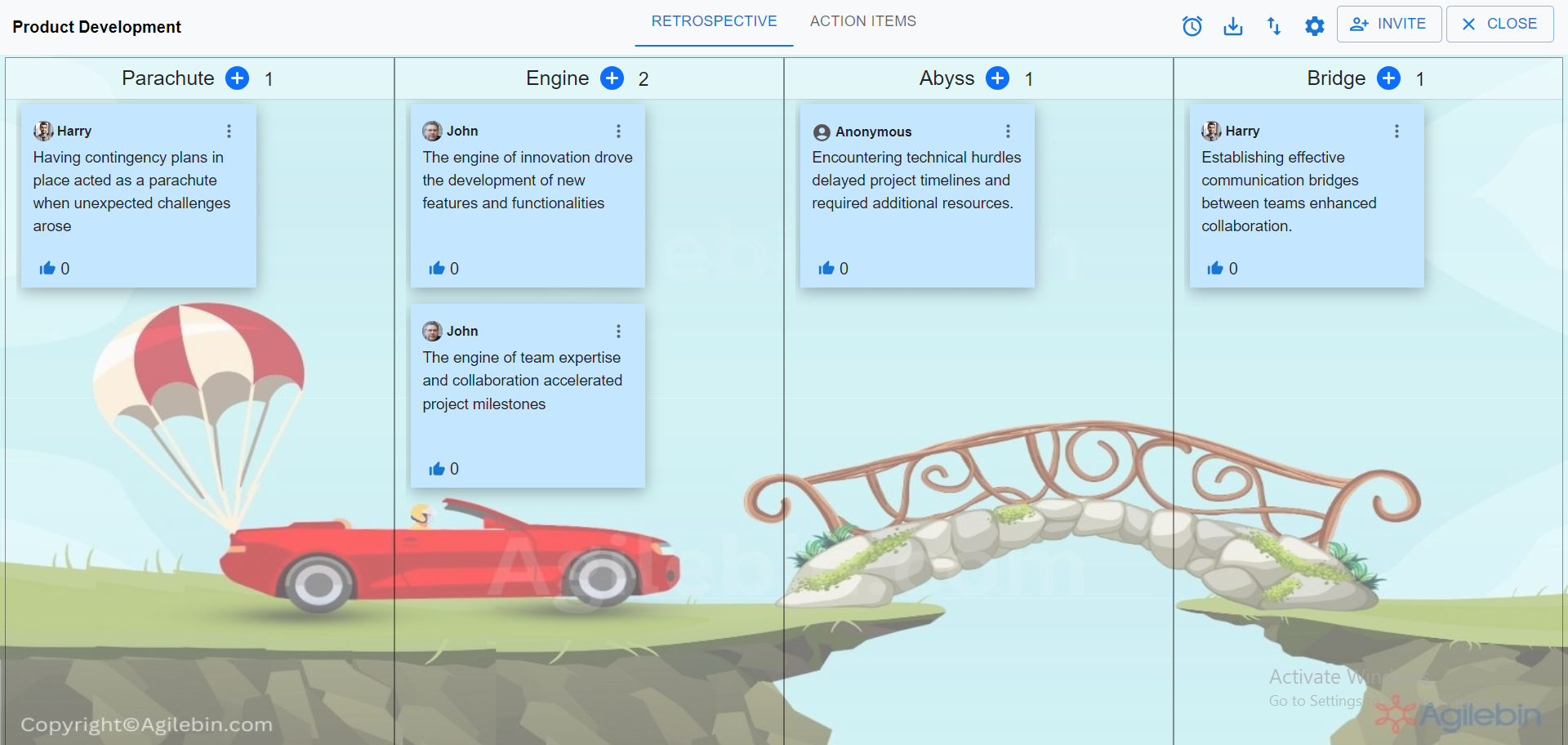Close the board with the CLOSE button
The height and width of the screenshot is (745, 1568).
coord(1499,24)
